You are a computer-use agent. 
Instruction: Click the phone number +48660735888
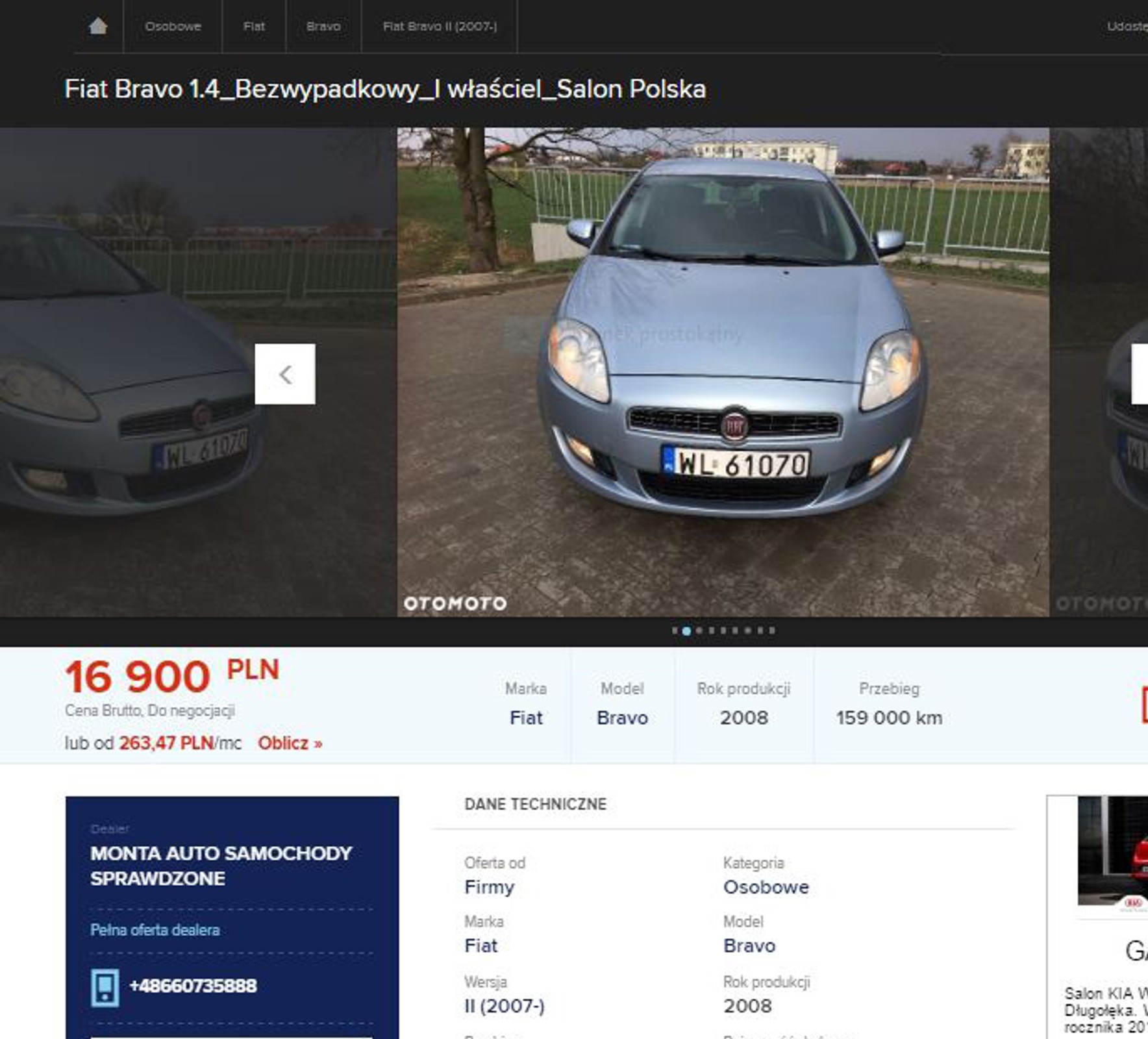pos(193,984)
